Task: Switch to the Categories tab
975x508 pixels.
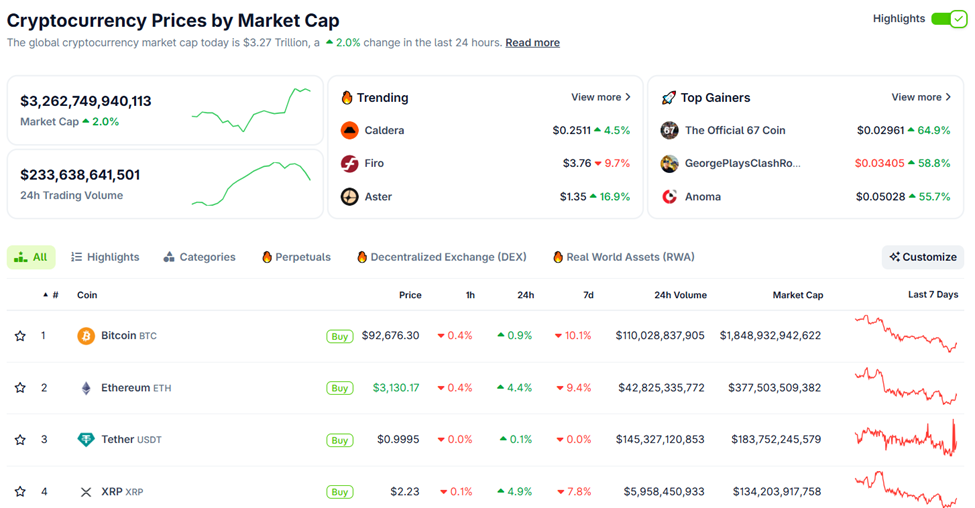Action: point(200,257)
